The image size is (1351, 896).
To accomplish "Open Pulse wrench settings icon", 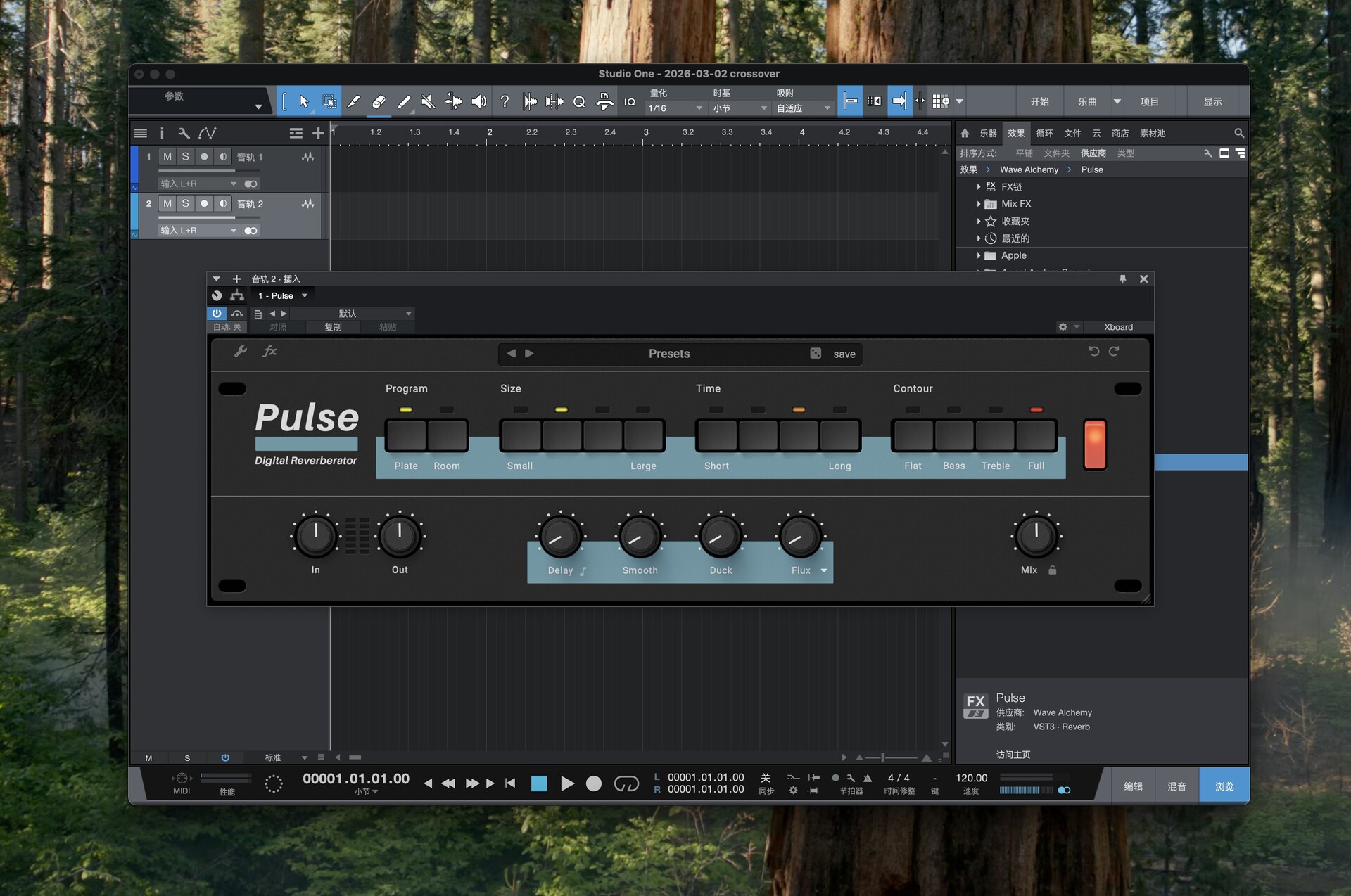I will 240,352.
